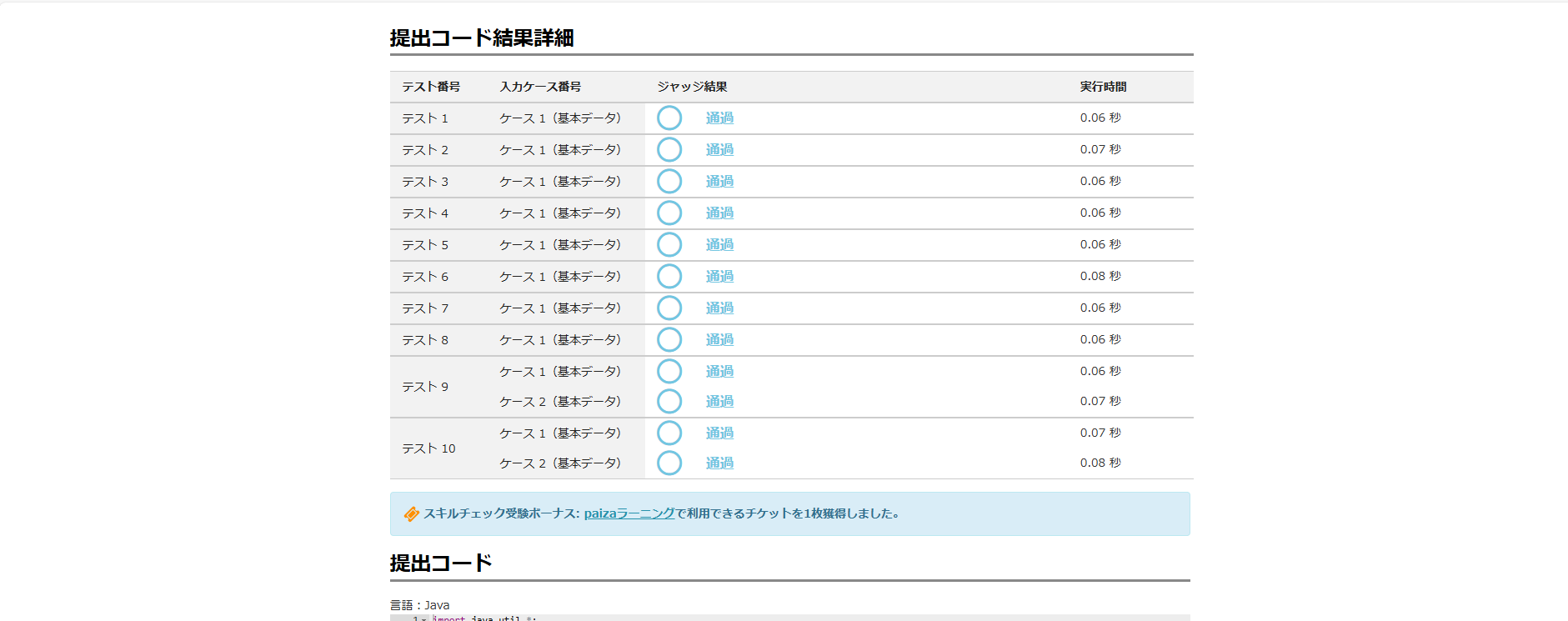Viewport: 1568px width, 621px height.
Task: Open the 通過 link for Test 5
Action: (x=719, y=245)
